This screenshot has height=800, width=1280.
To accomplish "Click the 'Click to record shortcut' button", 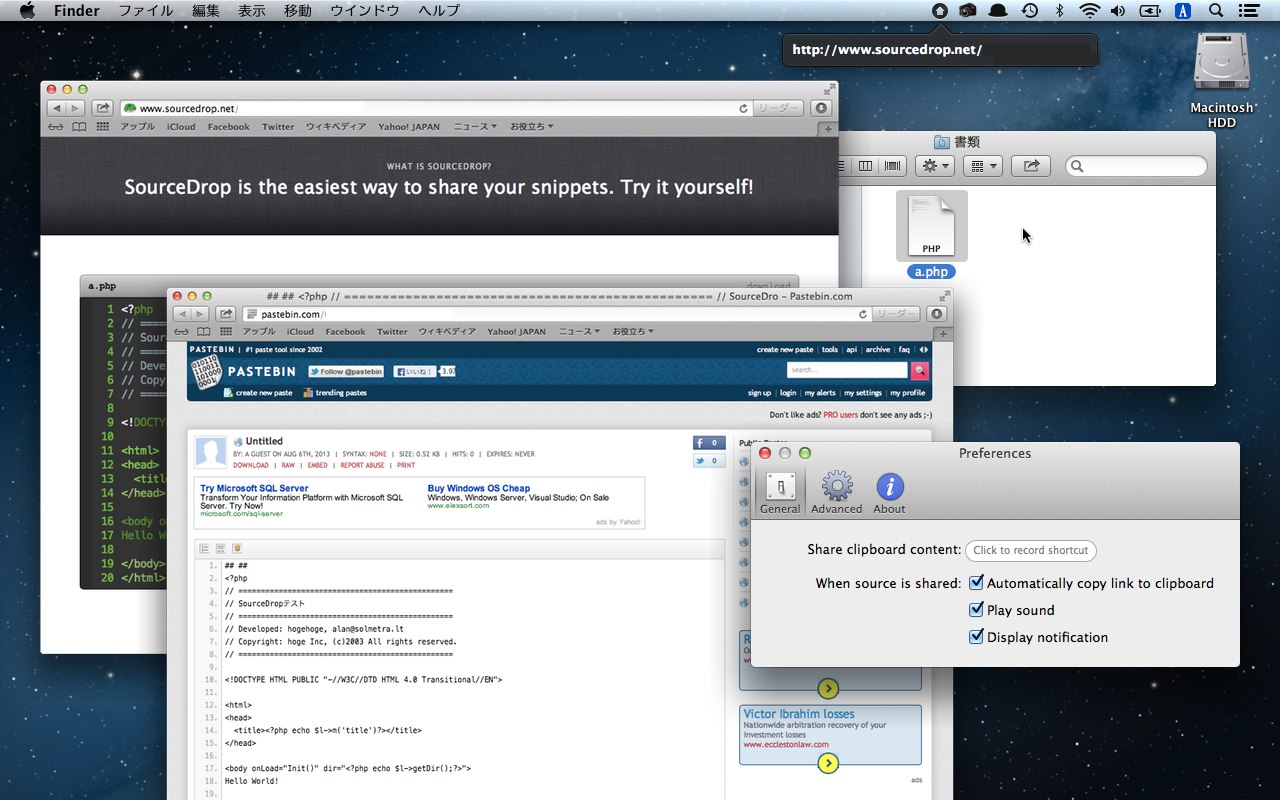I will tap(1031, 550).
